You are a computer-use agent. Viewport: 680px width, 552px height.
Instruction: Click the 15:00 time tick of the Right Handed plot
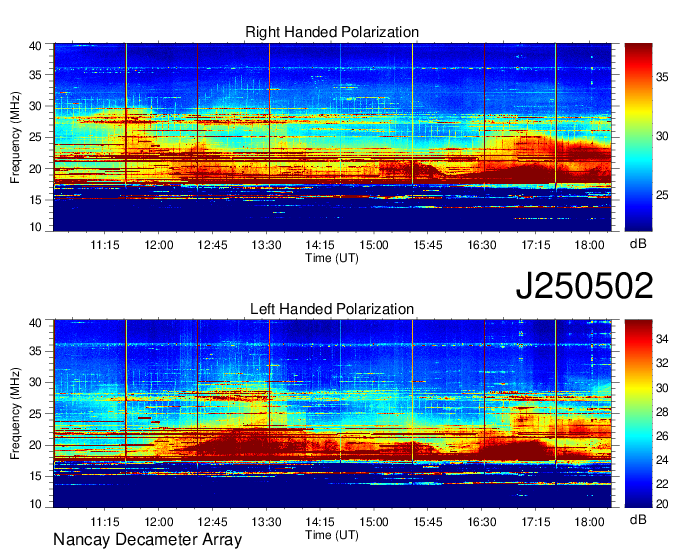click(x=374, y=245)
